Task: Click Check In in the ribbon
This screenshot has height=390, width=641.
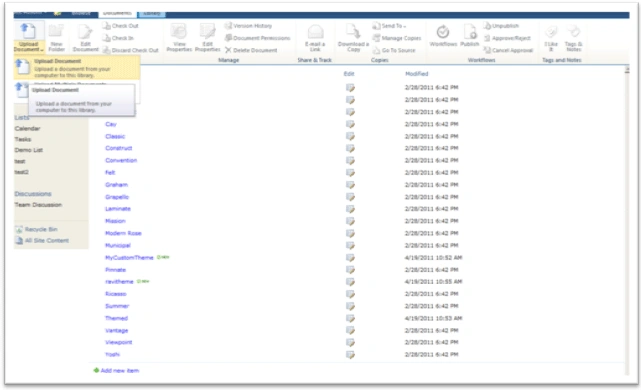Action: [x=118, y=38]
